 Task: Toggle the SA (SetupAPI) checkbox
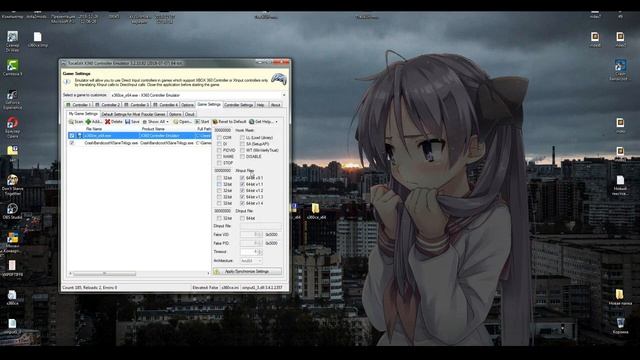(242, 144)
